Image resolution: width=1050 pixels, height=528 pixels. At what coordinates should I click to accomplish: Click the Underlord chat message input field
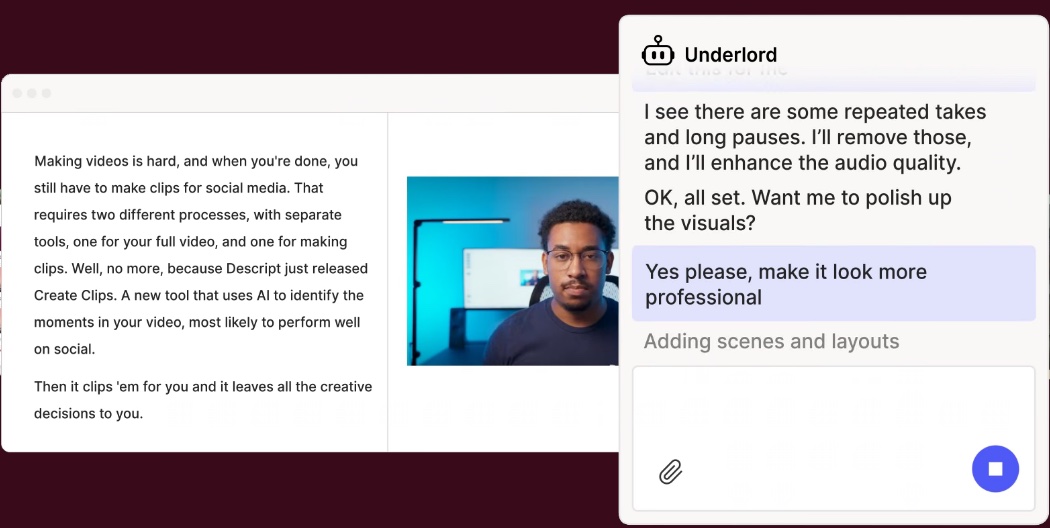834,438
